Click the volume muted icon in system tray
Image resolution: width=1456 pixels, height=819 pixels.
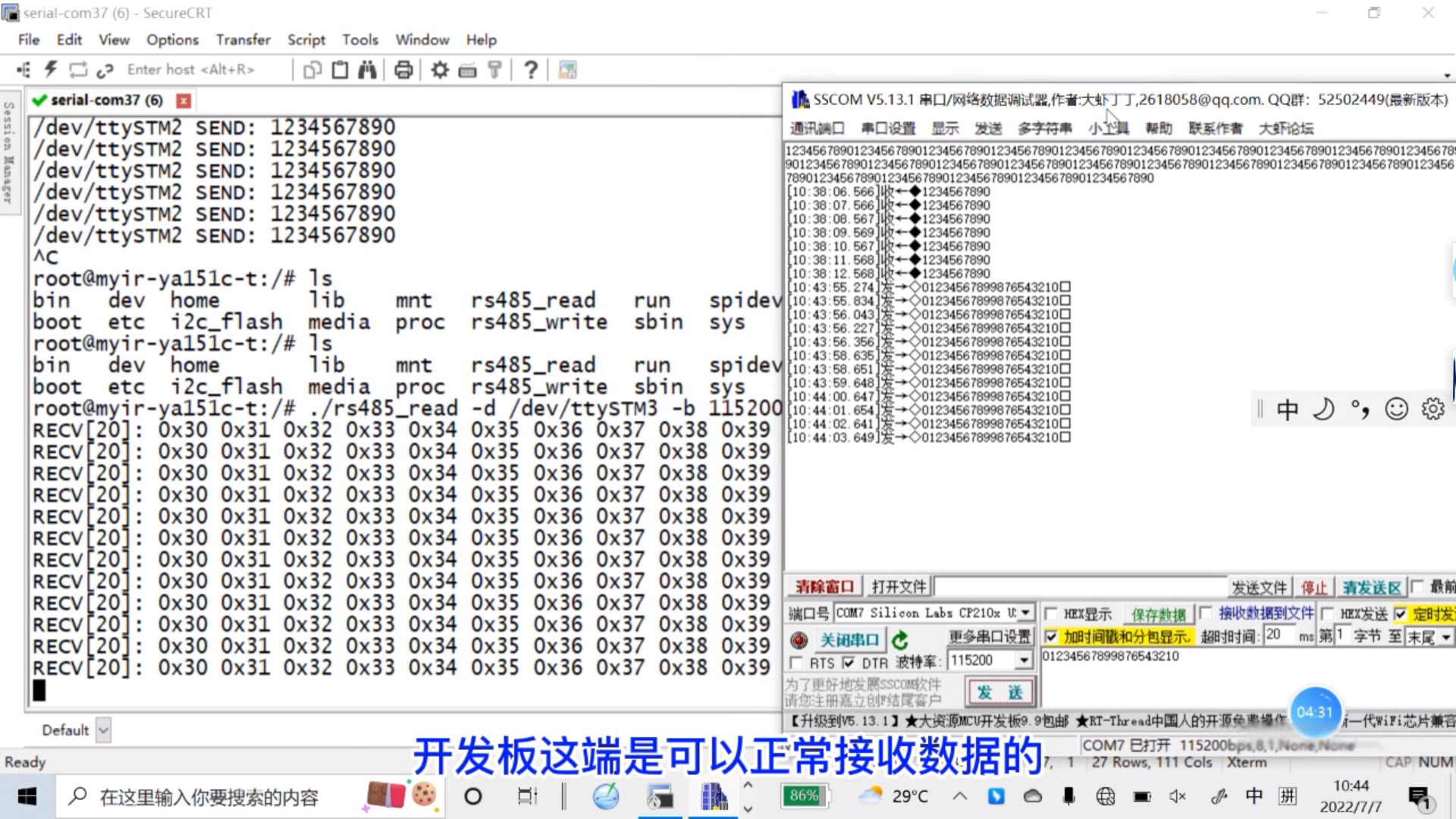tap(1178, 796)
